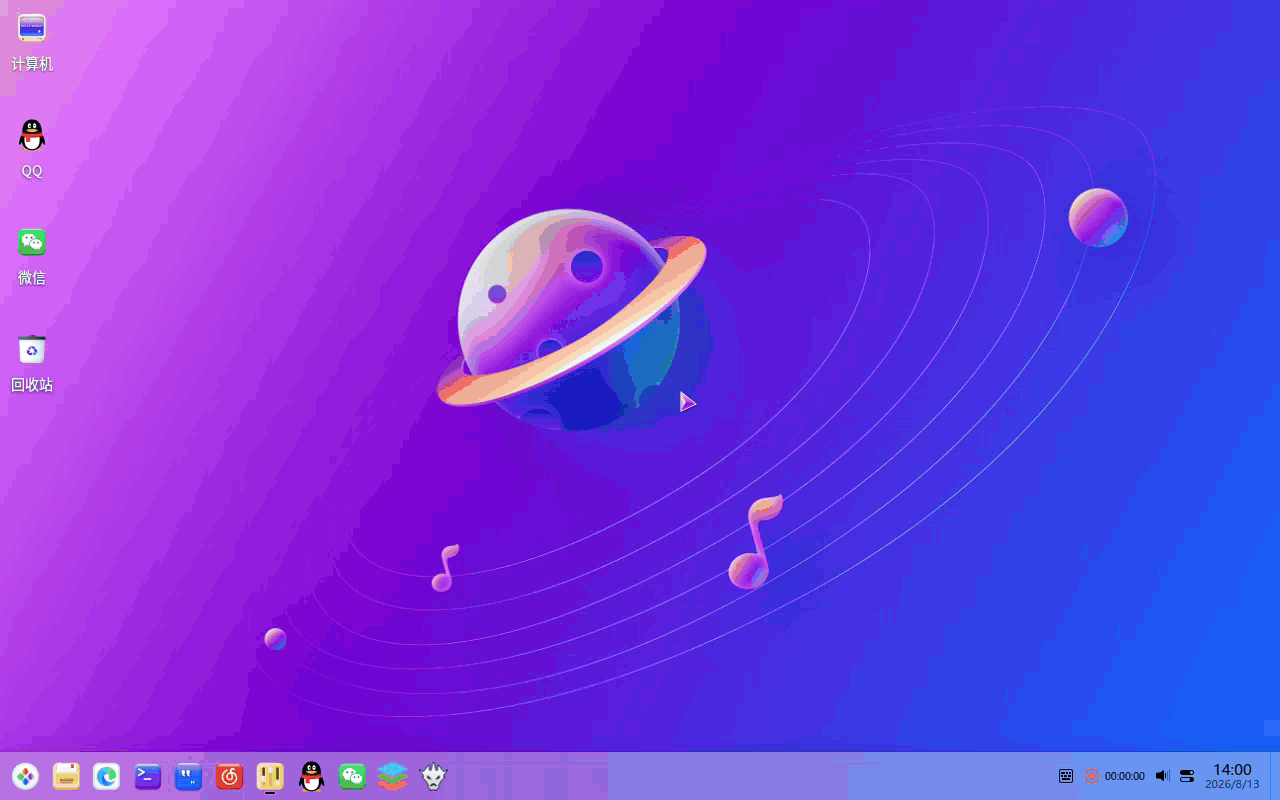Open the stacked layers app in taskbar
This screenshot has height=800, width=1280.
click(393, 776)
